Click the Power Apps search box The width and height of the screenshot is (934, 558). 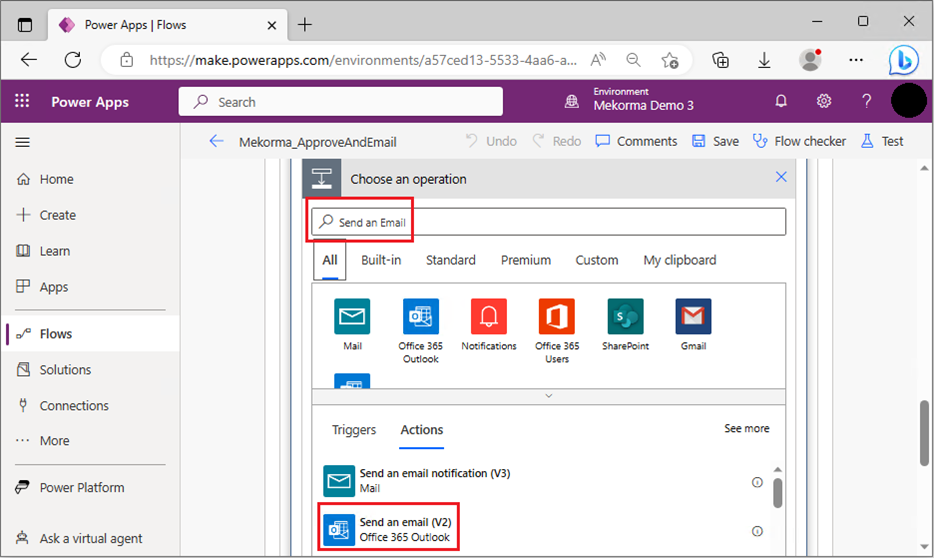pos(341,102)
